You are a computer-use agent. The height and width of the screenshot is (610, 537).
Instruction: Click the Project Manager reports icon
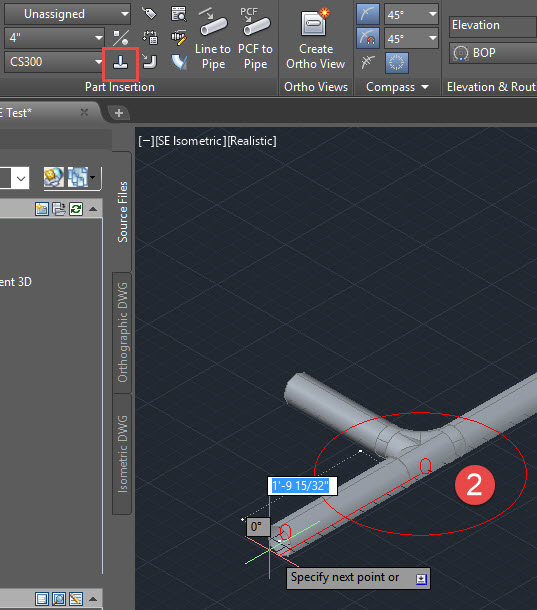point(54,177)
